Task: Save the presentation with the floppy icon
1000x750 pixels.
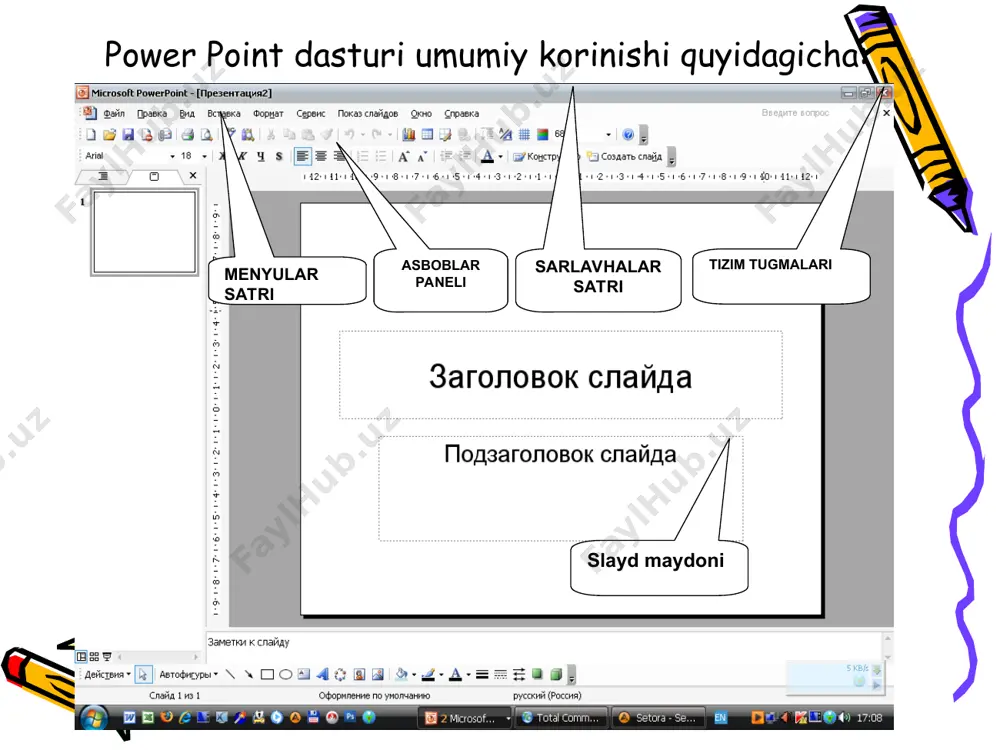Action: pyautogui.click(x=128, y=135)
